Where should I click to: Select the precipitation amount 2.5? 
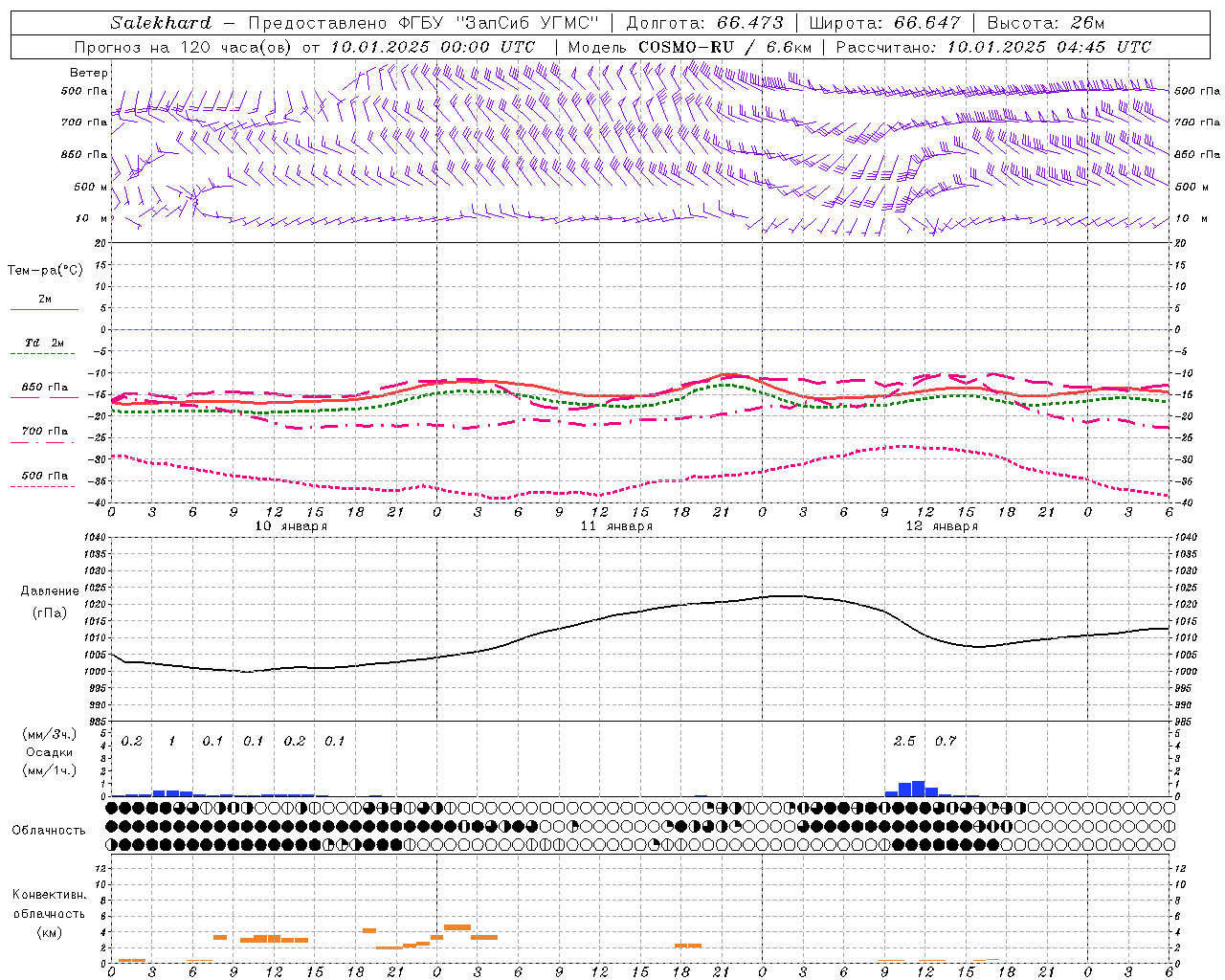904,741
